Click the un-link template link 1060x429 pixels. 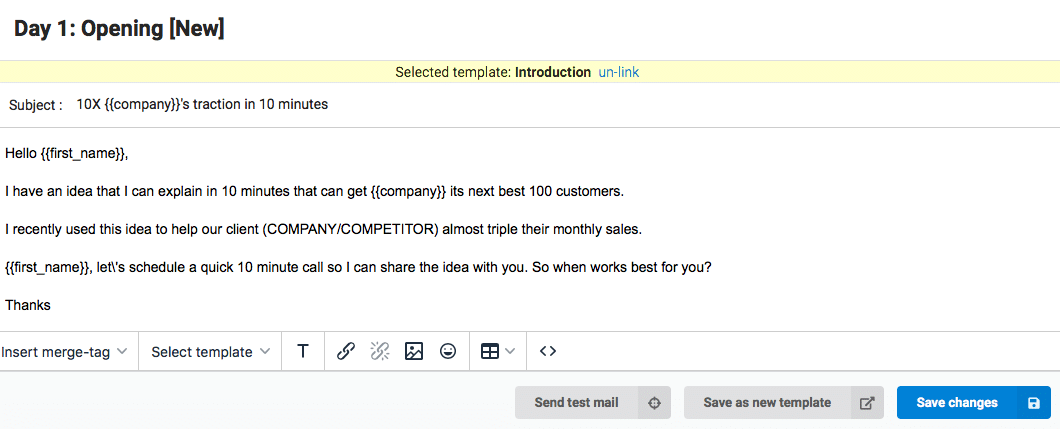pyautogui.click(x=619, y=72)
